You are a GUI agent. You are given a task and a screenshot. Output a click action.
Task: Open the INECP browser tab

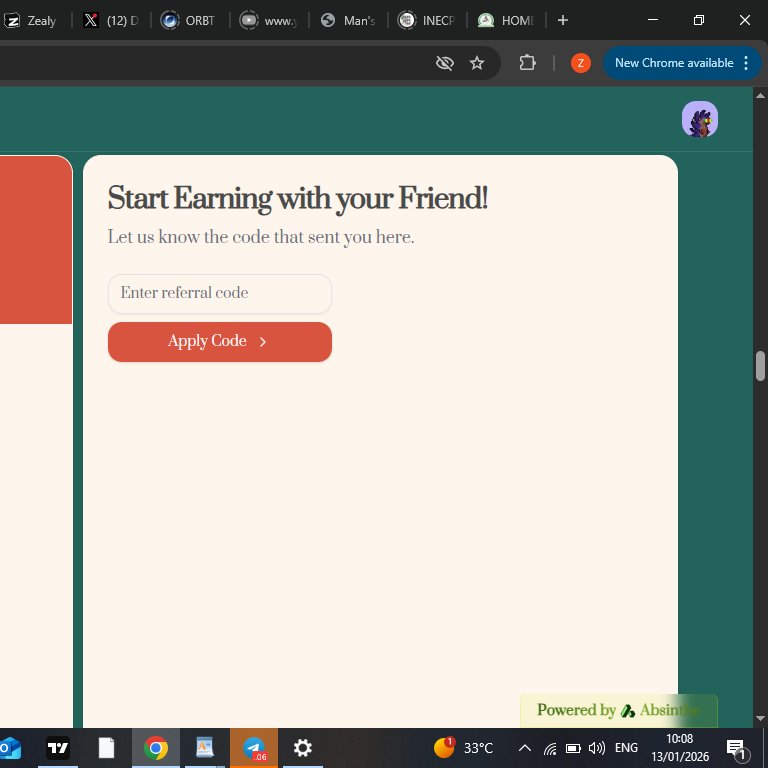click(427, 21)
